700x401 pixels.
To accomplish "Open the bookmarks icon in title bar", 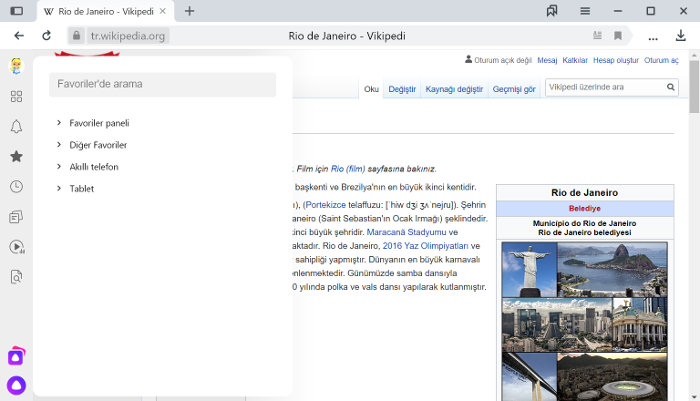I will tap(552, 11).
